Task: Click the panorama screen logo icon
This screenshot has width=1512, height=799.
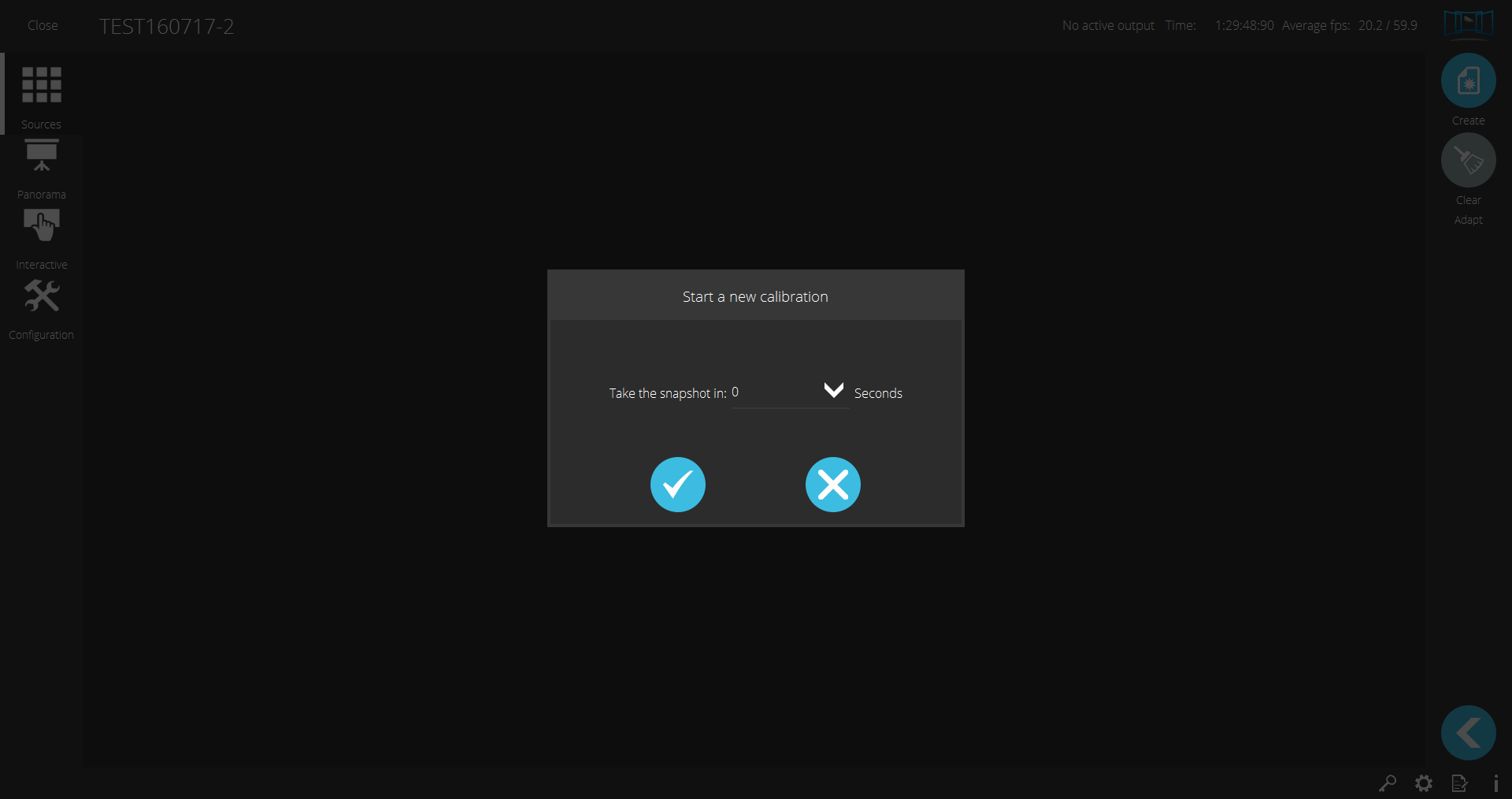Action: [1468, 24]
